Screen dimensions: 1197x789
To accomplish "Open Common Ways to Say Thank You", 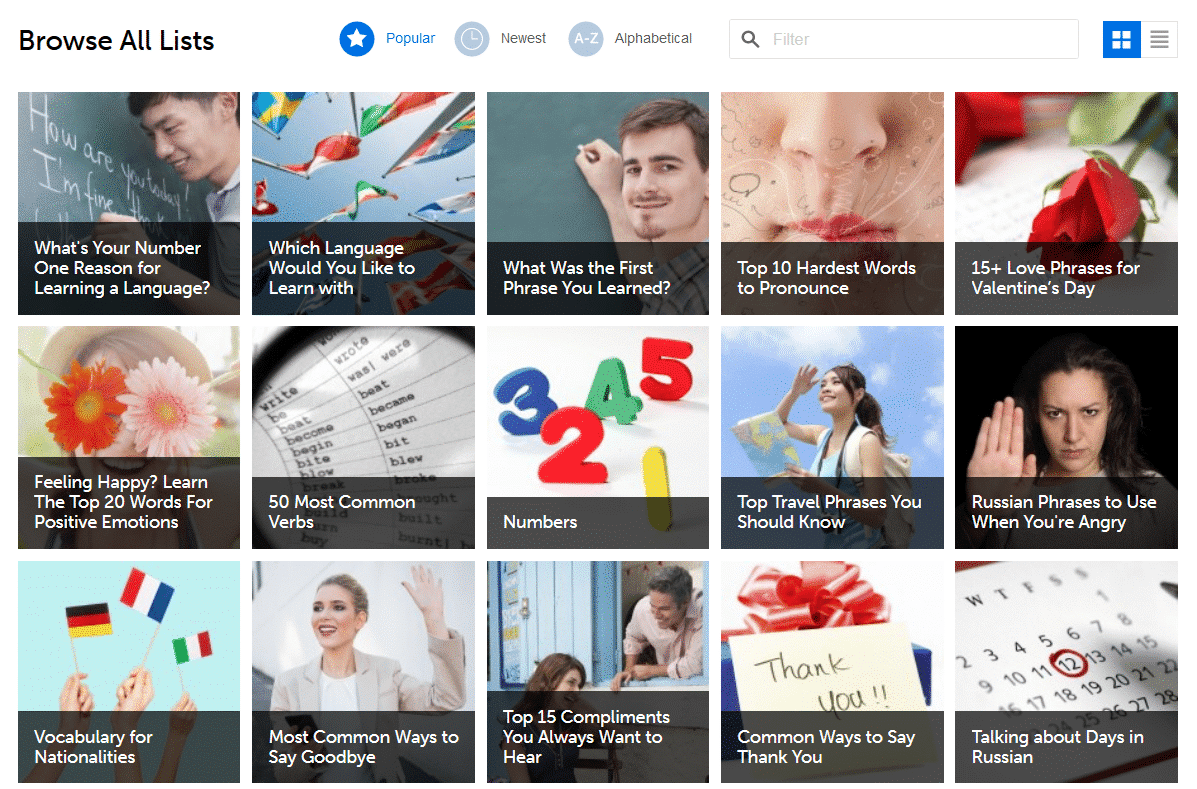I will click(x=831, y=671).
